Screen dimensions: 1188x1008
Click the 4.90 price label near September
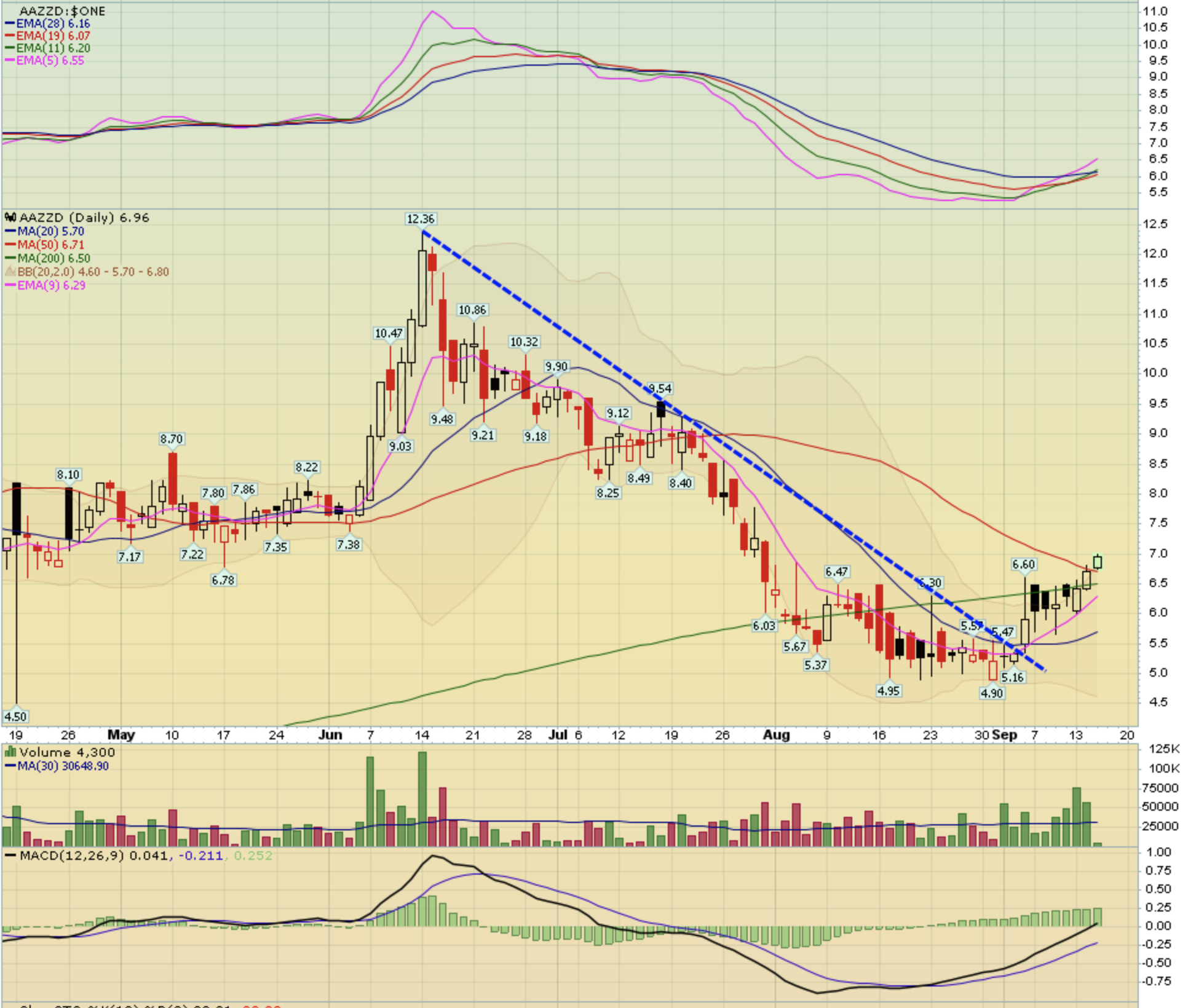click(x=992, y=694)
